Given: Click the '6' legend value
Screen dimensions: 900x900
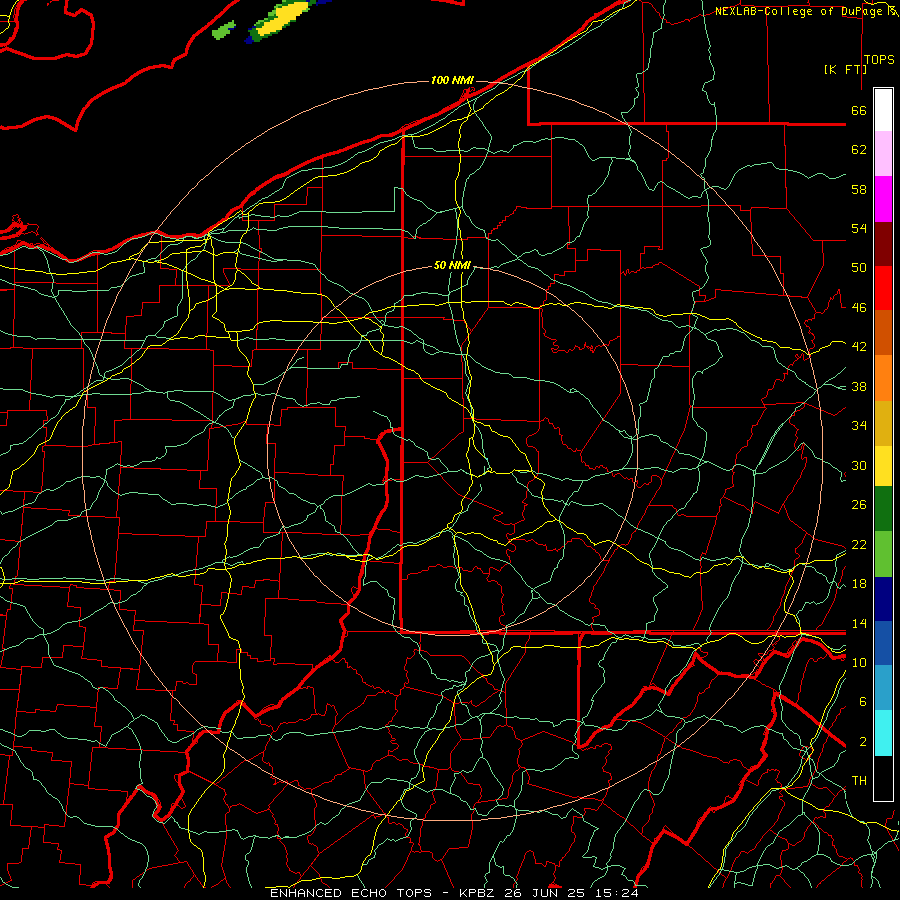Looking at the screenshot, I should [862, 702].
